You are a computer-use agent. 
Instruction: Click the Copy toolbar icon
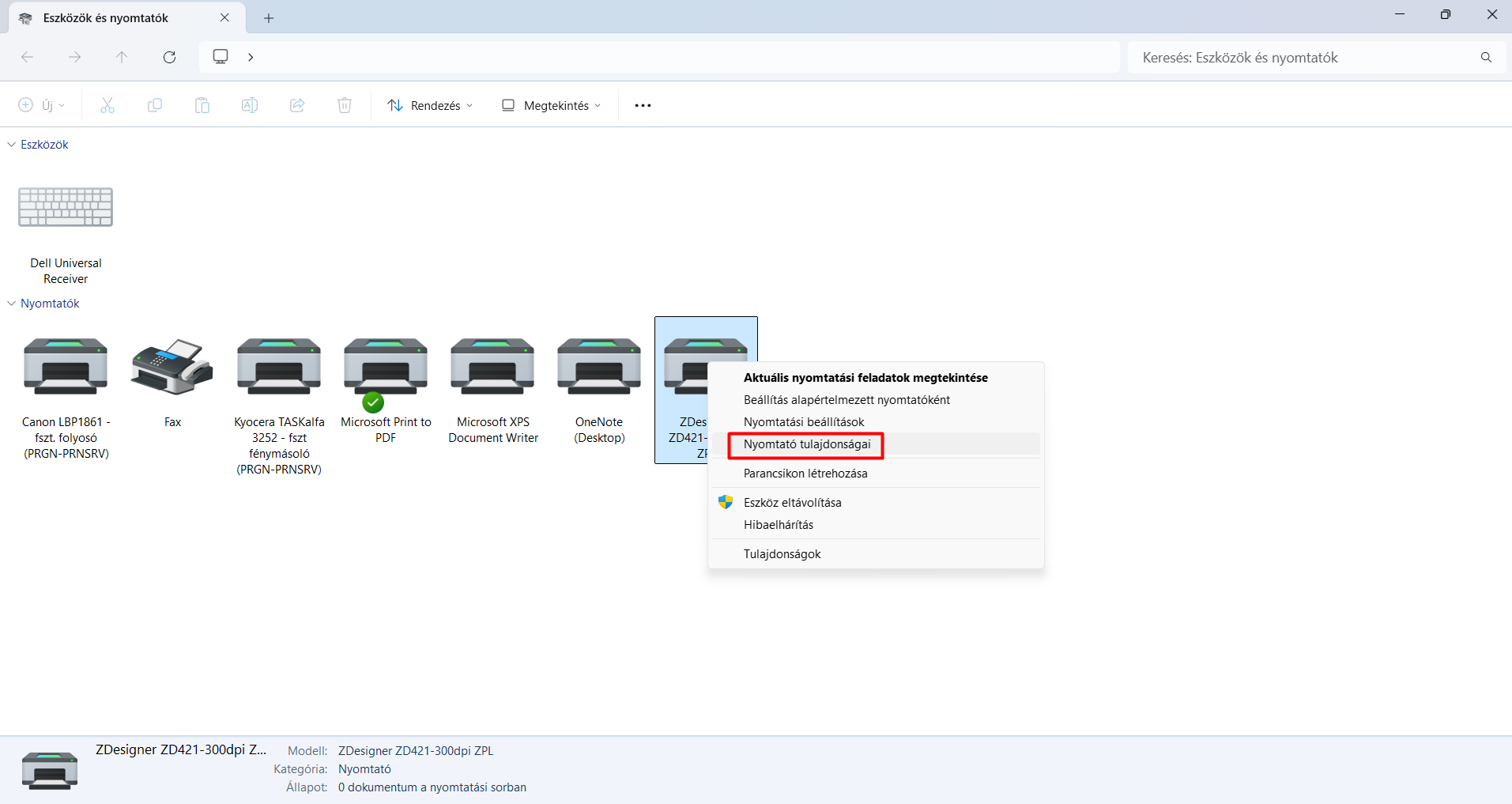[155, 105]
